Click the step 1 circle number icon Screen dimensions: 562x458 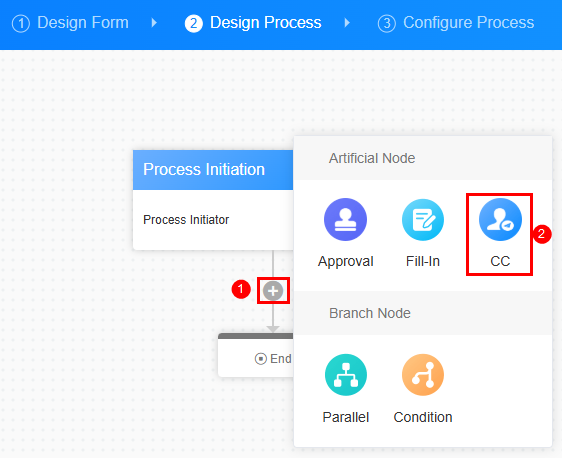point(21,24)
